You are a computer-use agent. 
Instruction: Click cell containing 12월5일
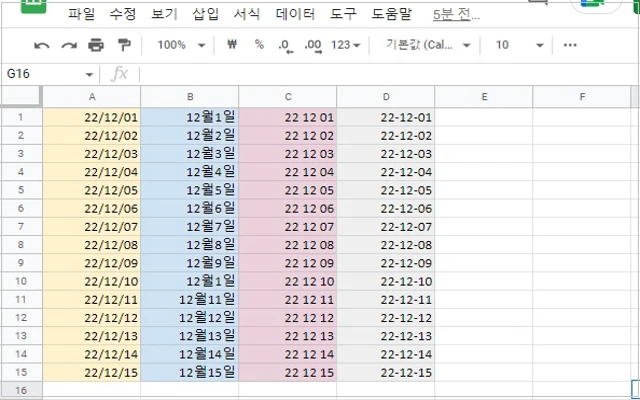(190, 190)
